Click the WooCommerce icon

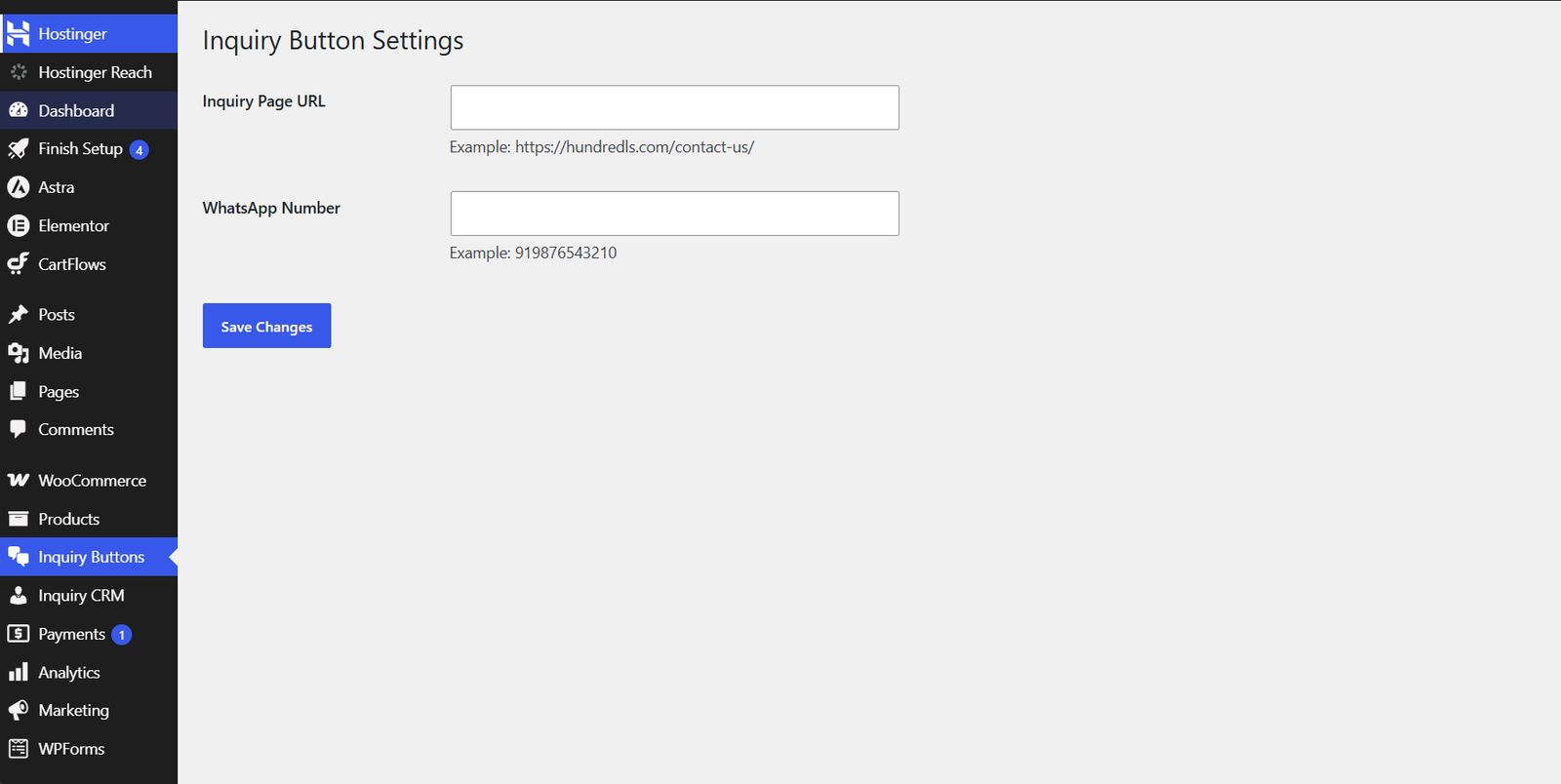click(x=18, y=481)
